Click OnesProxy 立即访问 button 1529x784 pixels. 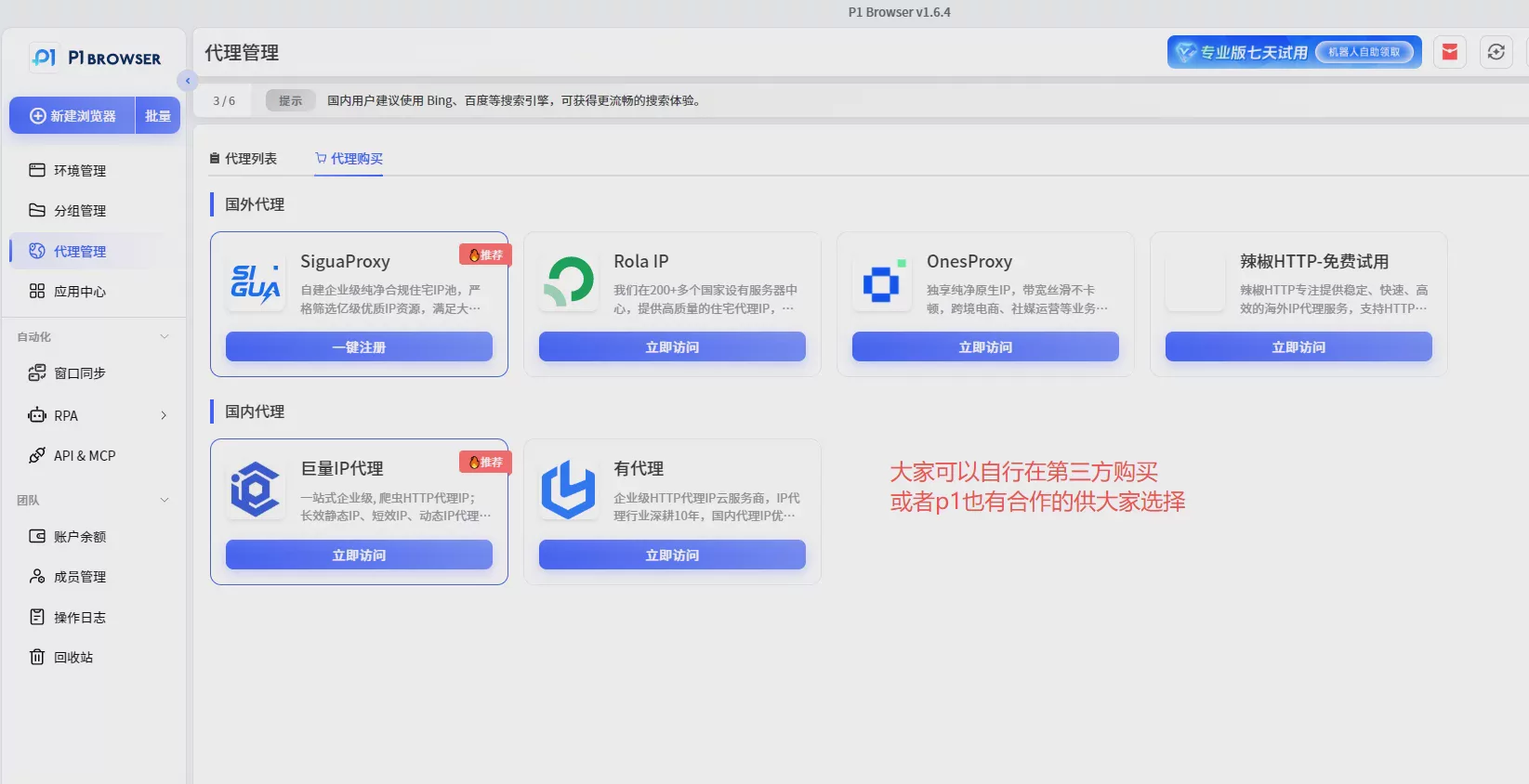coord(985,346)
